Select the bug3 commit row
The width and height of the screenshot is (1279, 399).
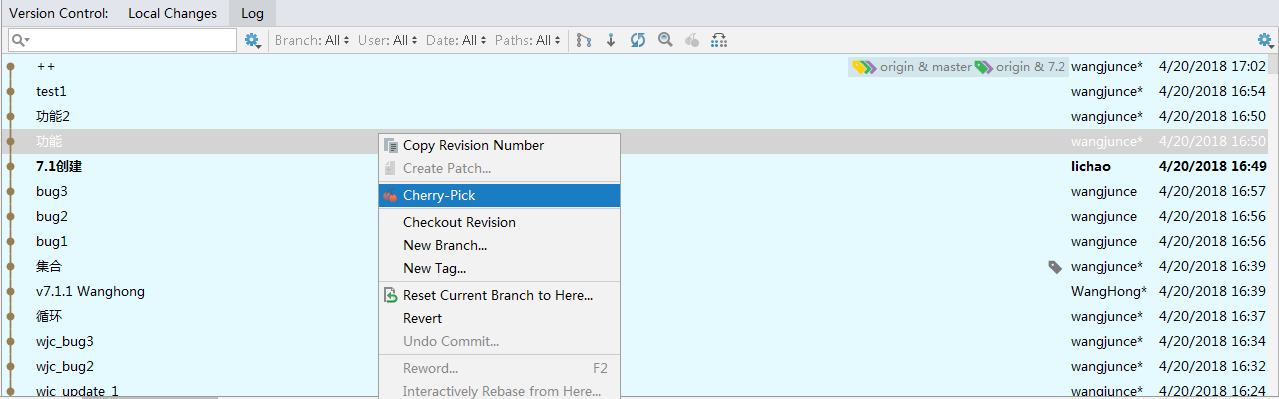639,191
